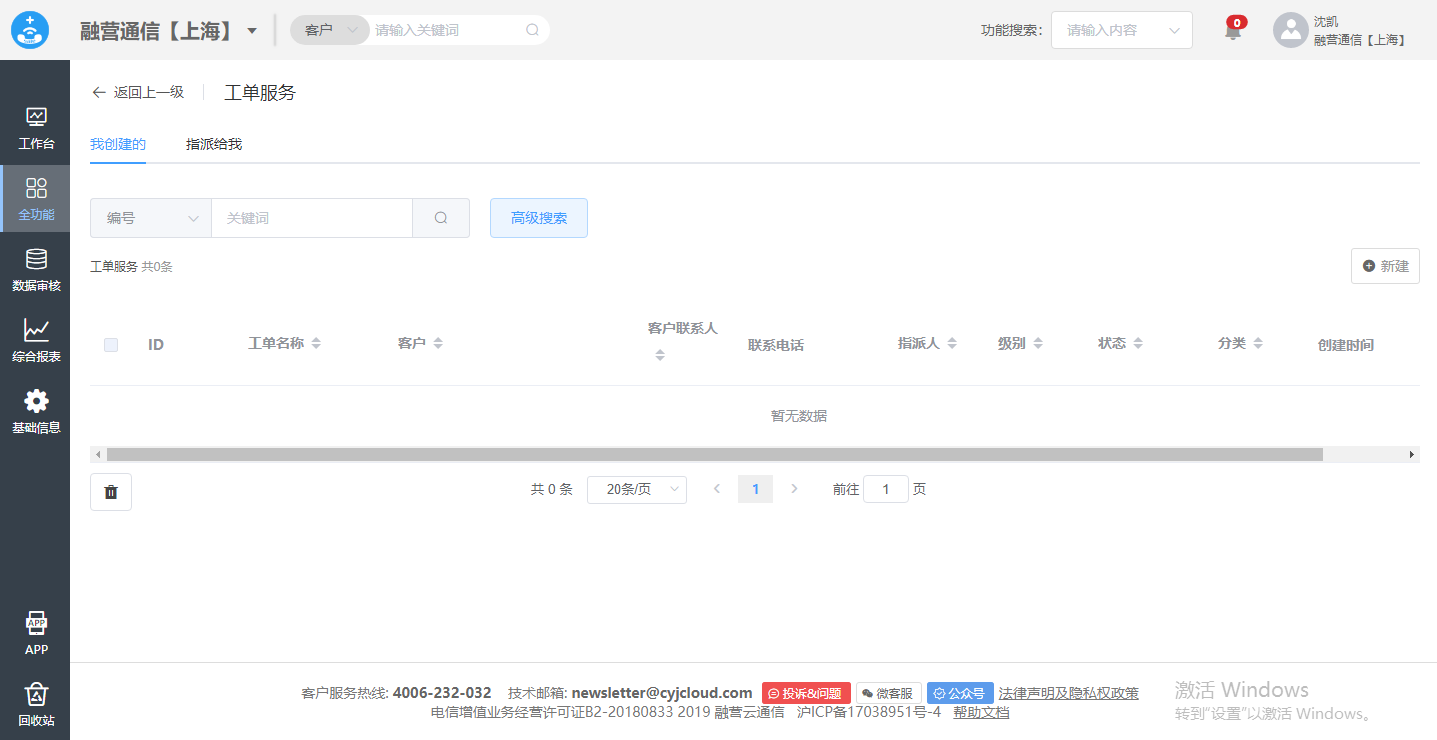Toggle the select-all checkbox in table header
This screenshot has height=740, width=1437.
[x=111, y=345]
